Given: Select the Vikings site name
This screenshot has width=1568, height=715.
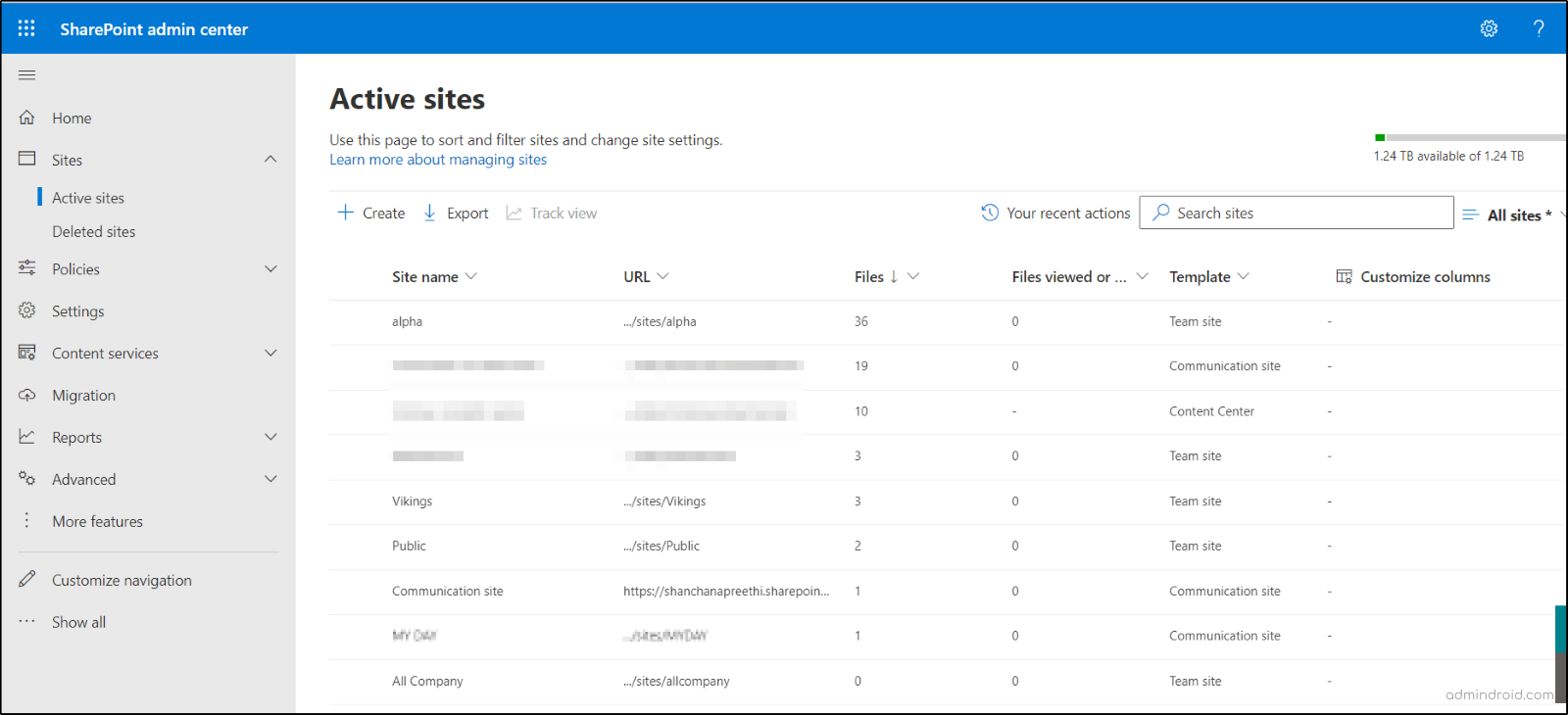Looking at the screenshot, I should [412, 501].
